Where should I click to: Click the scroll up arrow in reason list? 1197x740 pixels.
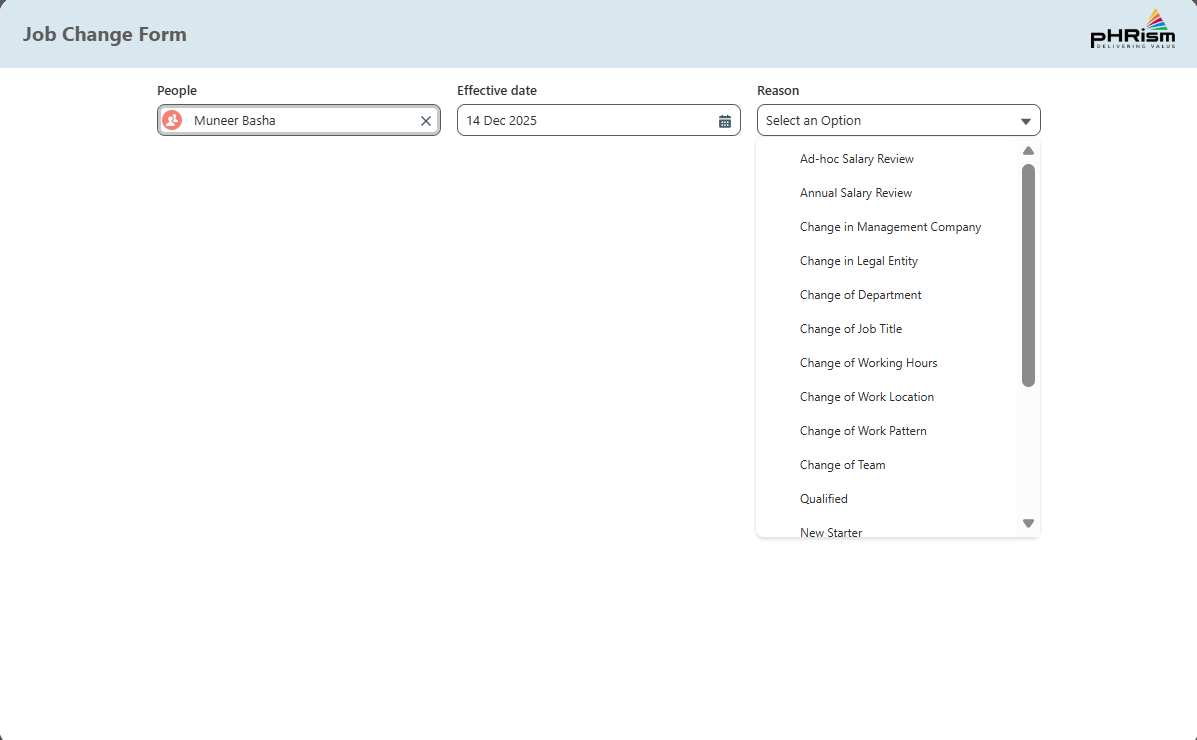[1028, 151]
